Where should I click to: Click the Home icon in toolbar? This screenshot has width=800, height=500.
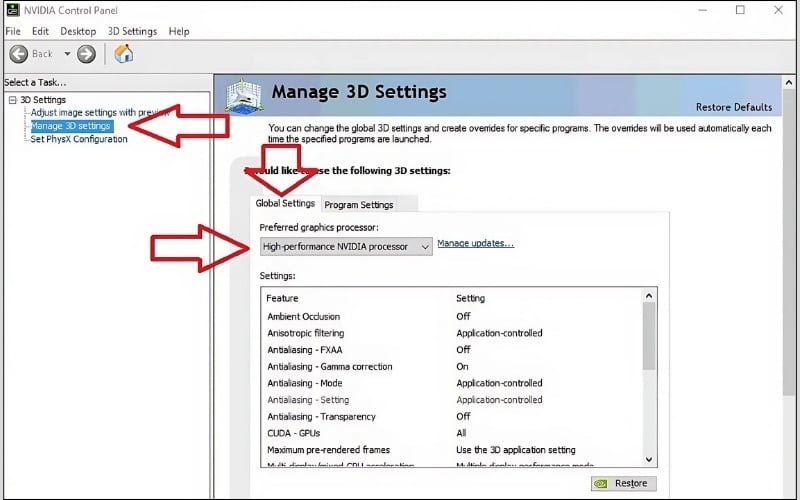click(x=124, y=54)
